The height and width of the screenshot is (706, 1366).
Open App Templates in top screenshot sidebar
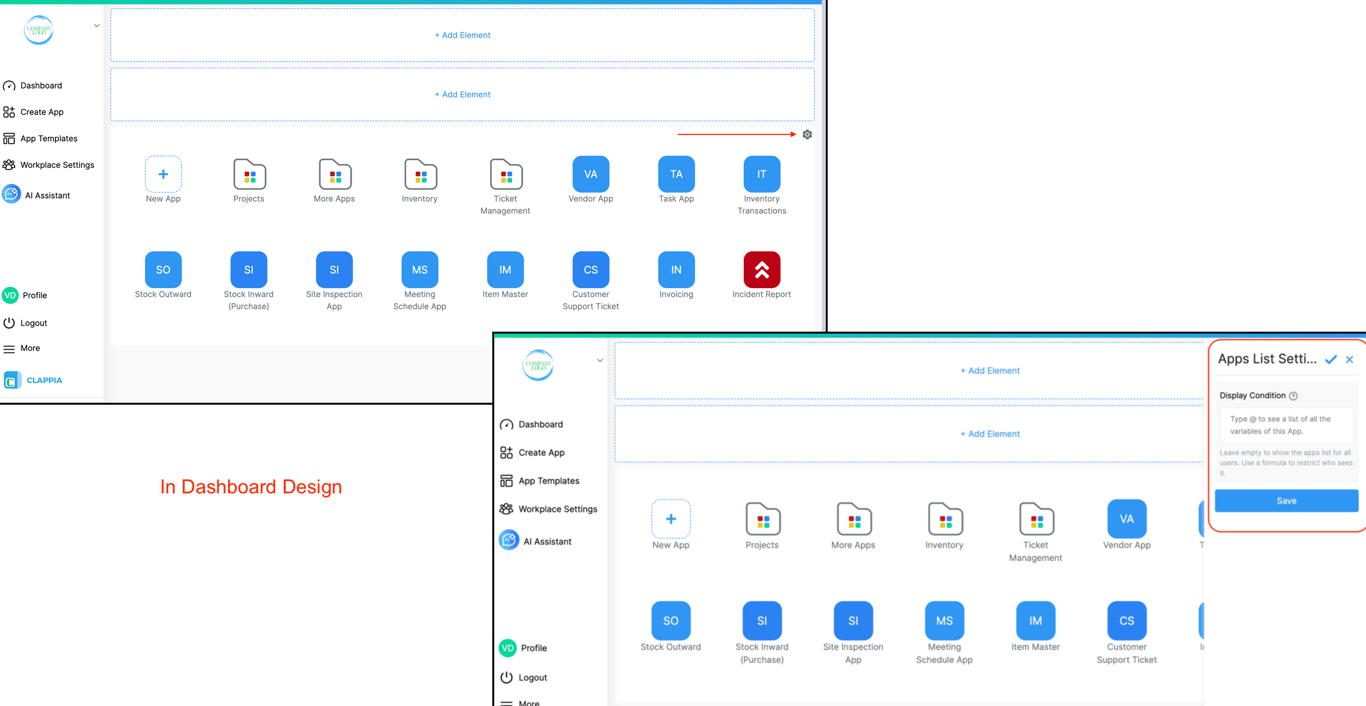40,139
